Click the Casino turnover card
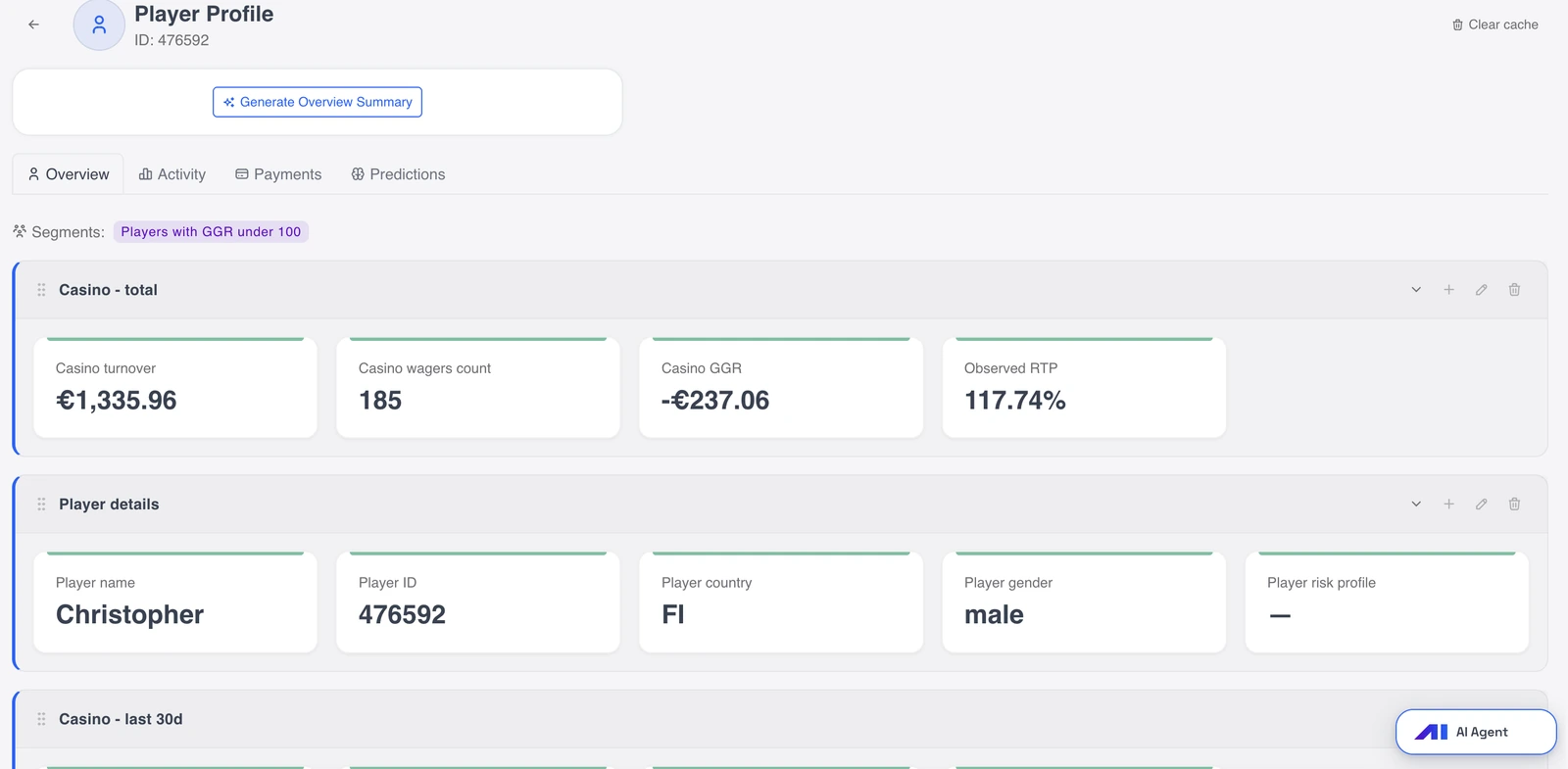The height and width of the screenshot is (769, 1568). (x=175, y=388)
